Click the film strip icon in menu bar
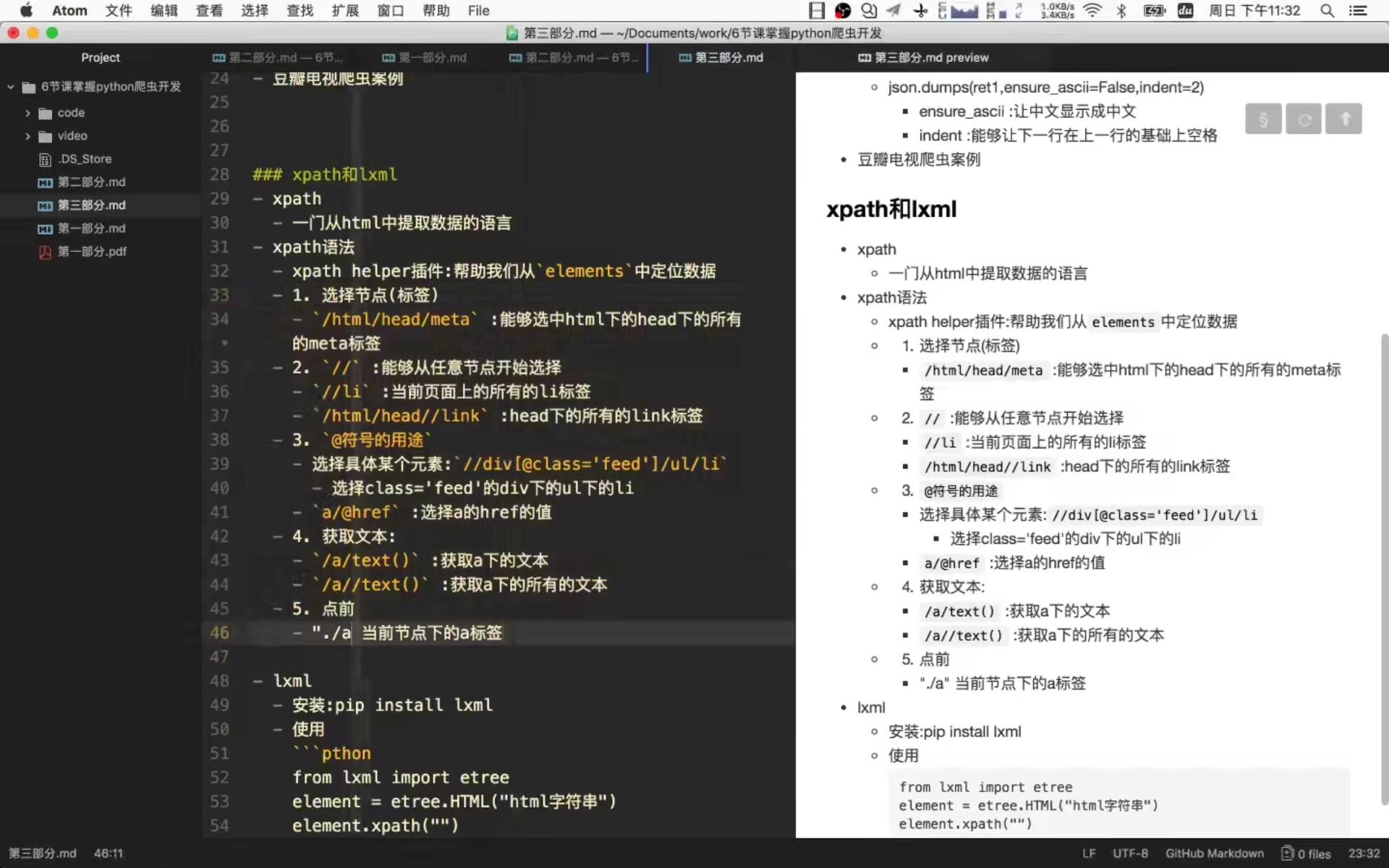1389x868 pixels. (x=817, y=10)
